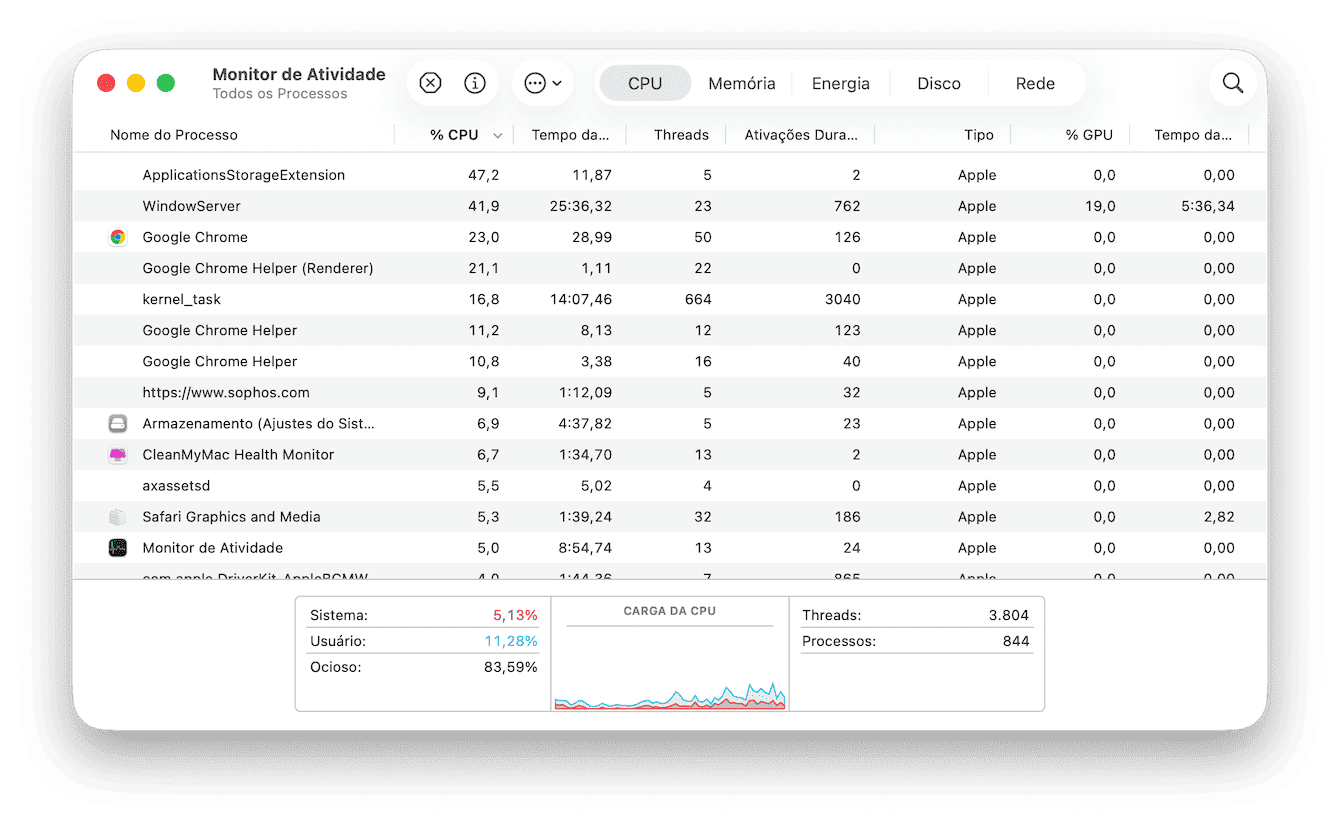Switch to the Disco tab
The width and height of the screenshot is (1340, 826).
(x=939, y=83)
